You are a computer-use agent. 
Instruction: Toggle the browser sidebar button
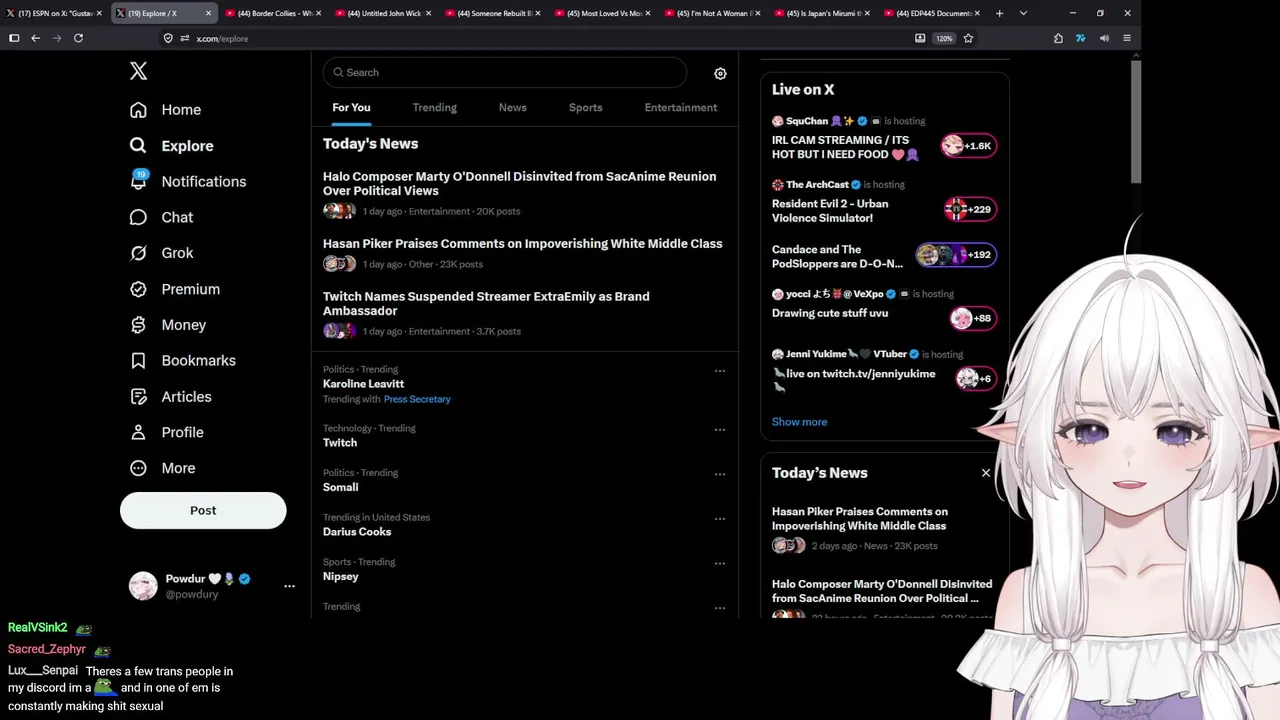coord(14,38)
